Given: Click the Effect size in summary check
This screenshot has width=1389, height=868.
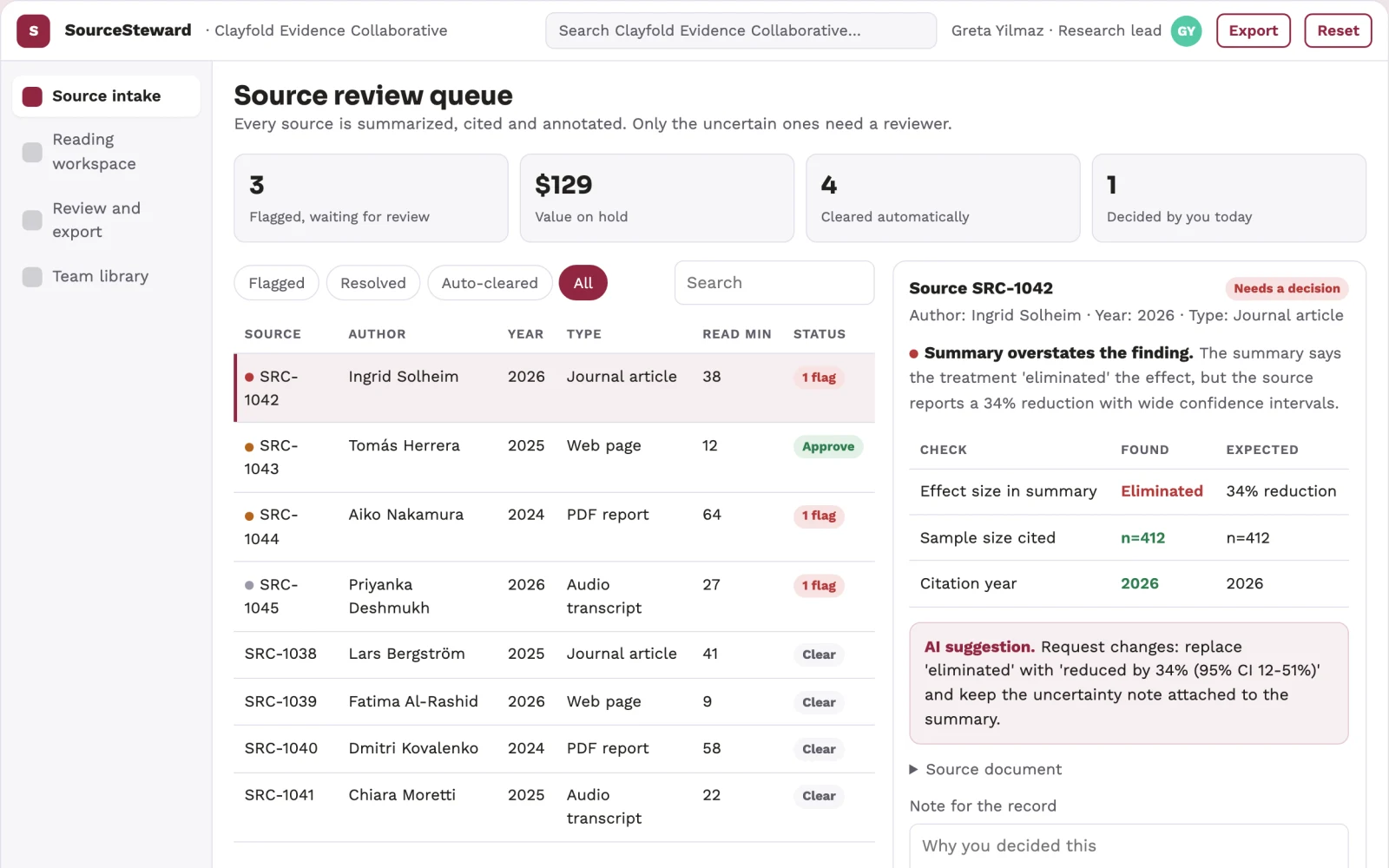Looking at the screenshot, I should click(x=1008, y=491).
